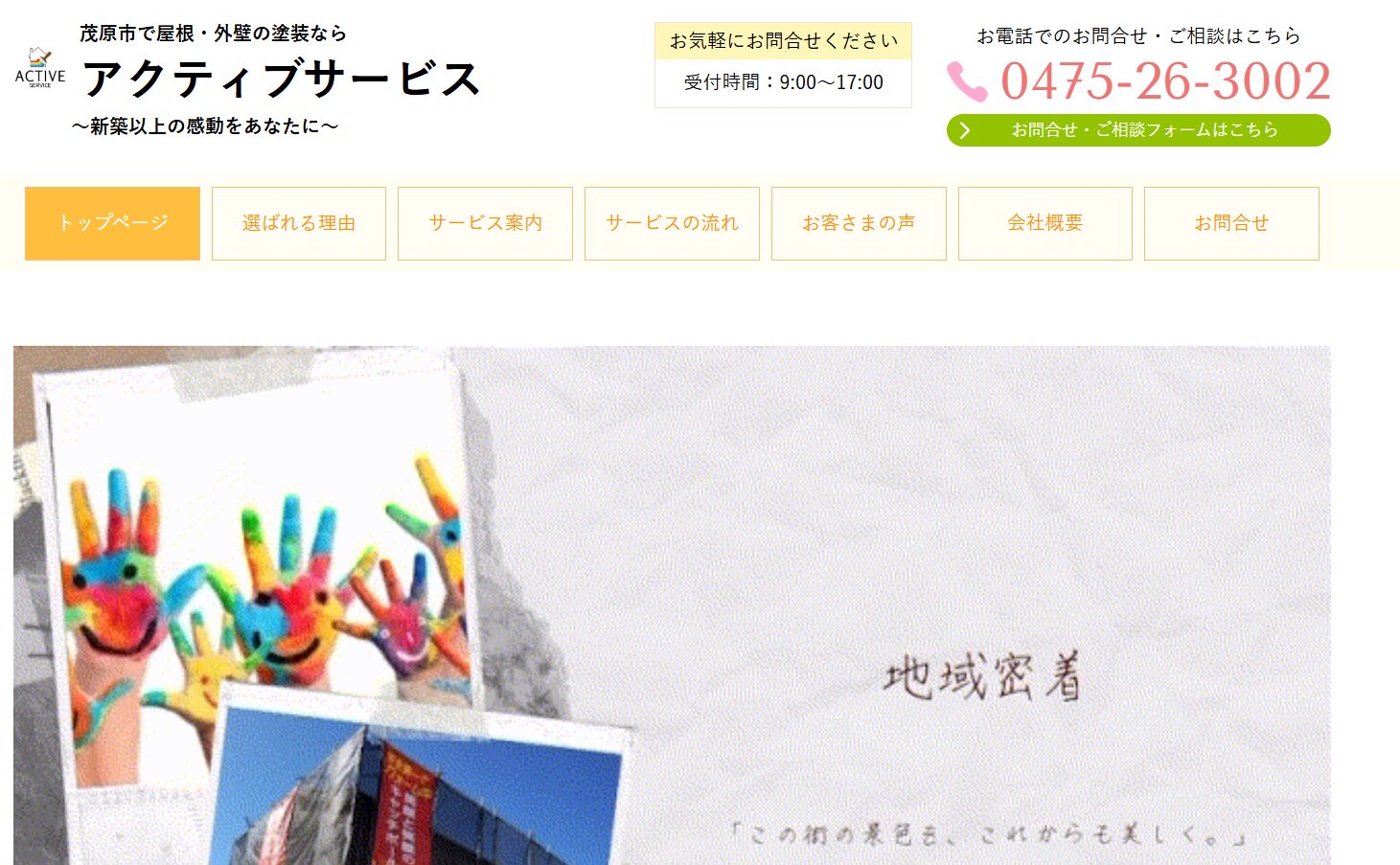The width and height of the screenshot is (1400, 865).
Task: Go to 選ばれる理由 page
Action: (299, 223)
